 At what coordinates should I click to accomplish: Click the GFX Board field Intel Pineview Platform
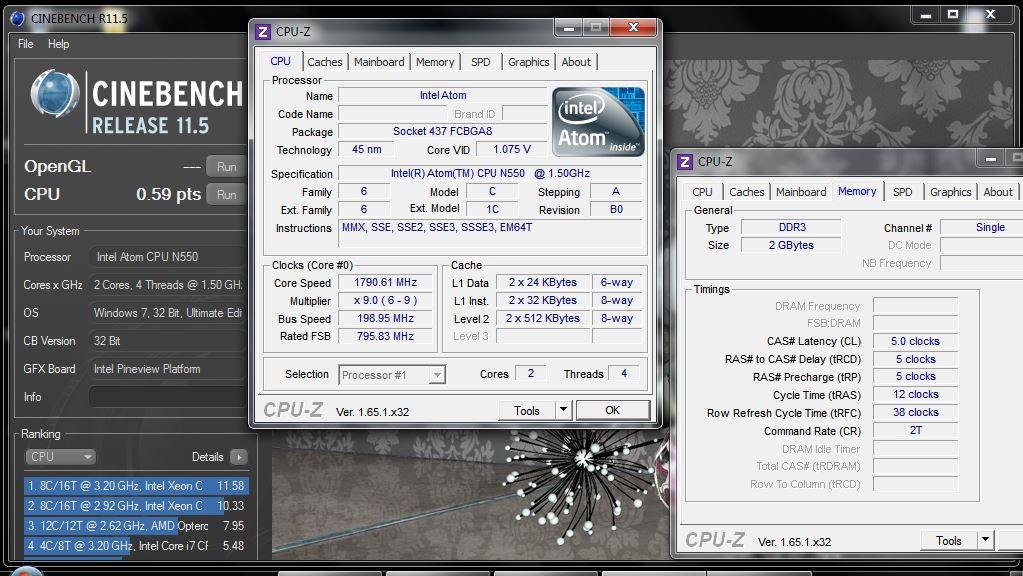(167, 369)
